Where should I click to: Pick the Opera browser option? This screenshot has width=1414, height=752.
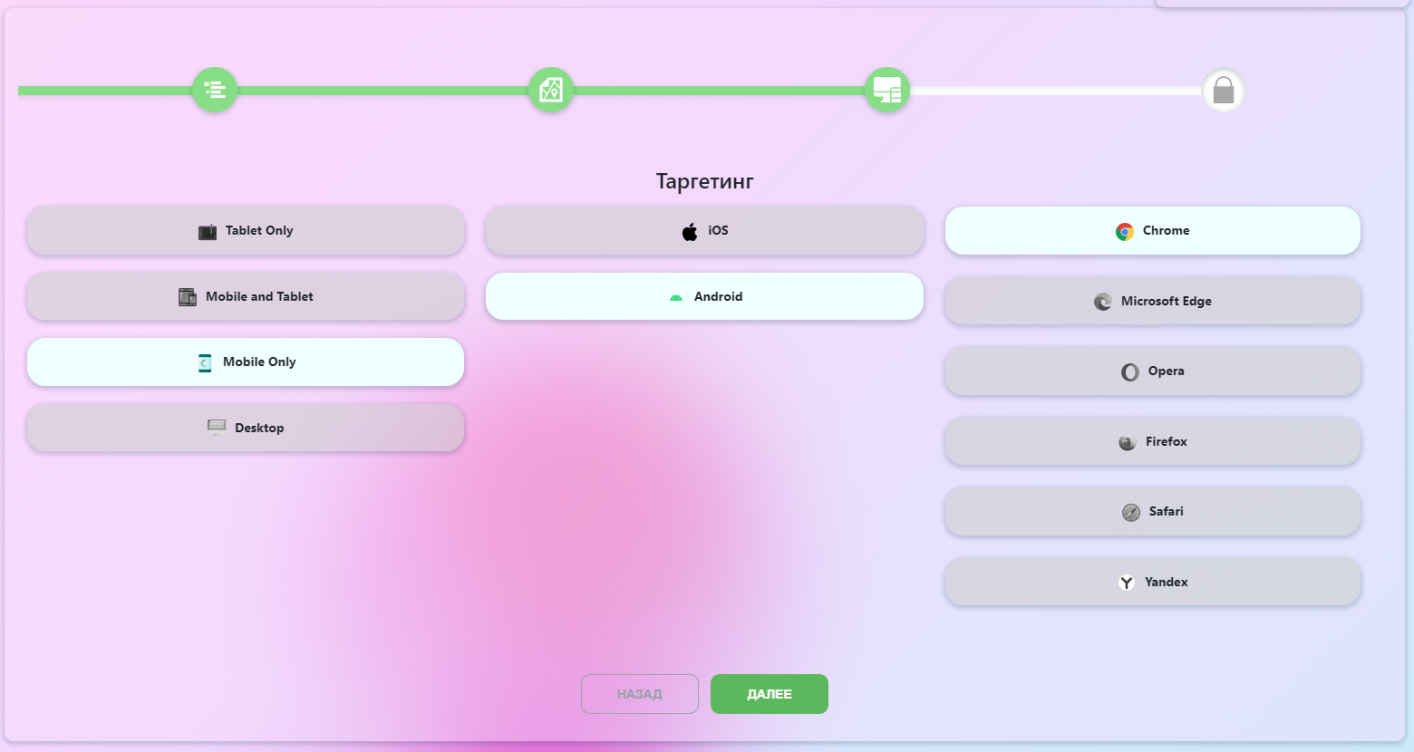(1153, 371)
